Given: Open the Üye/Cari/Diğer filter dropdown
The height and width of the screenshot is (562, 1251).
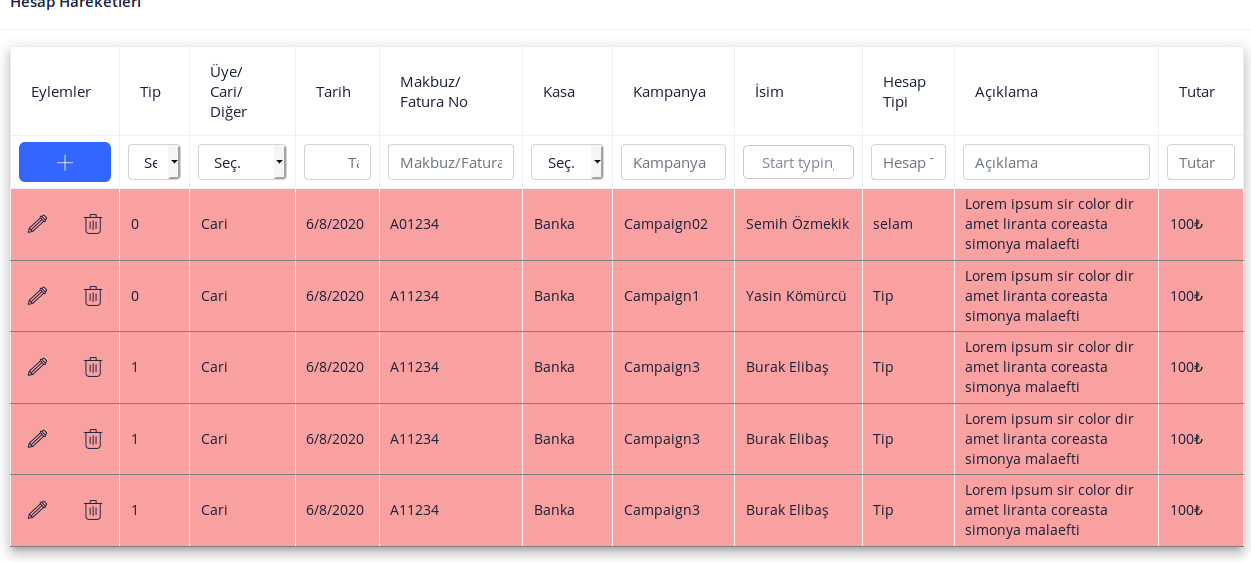Looking at the screenshot, I should click(x=242, y=162).
